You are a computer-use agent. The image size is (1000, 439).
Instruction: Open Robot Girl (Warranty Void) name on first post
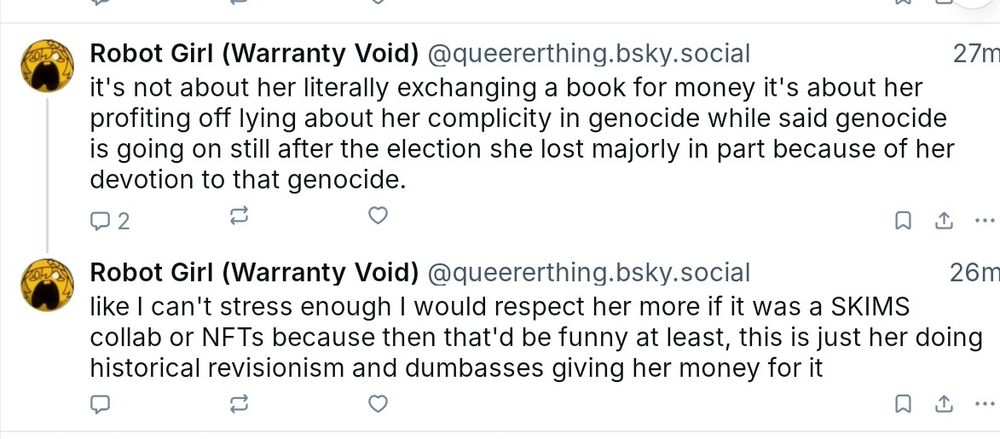pos(254,53)
